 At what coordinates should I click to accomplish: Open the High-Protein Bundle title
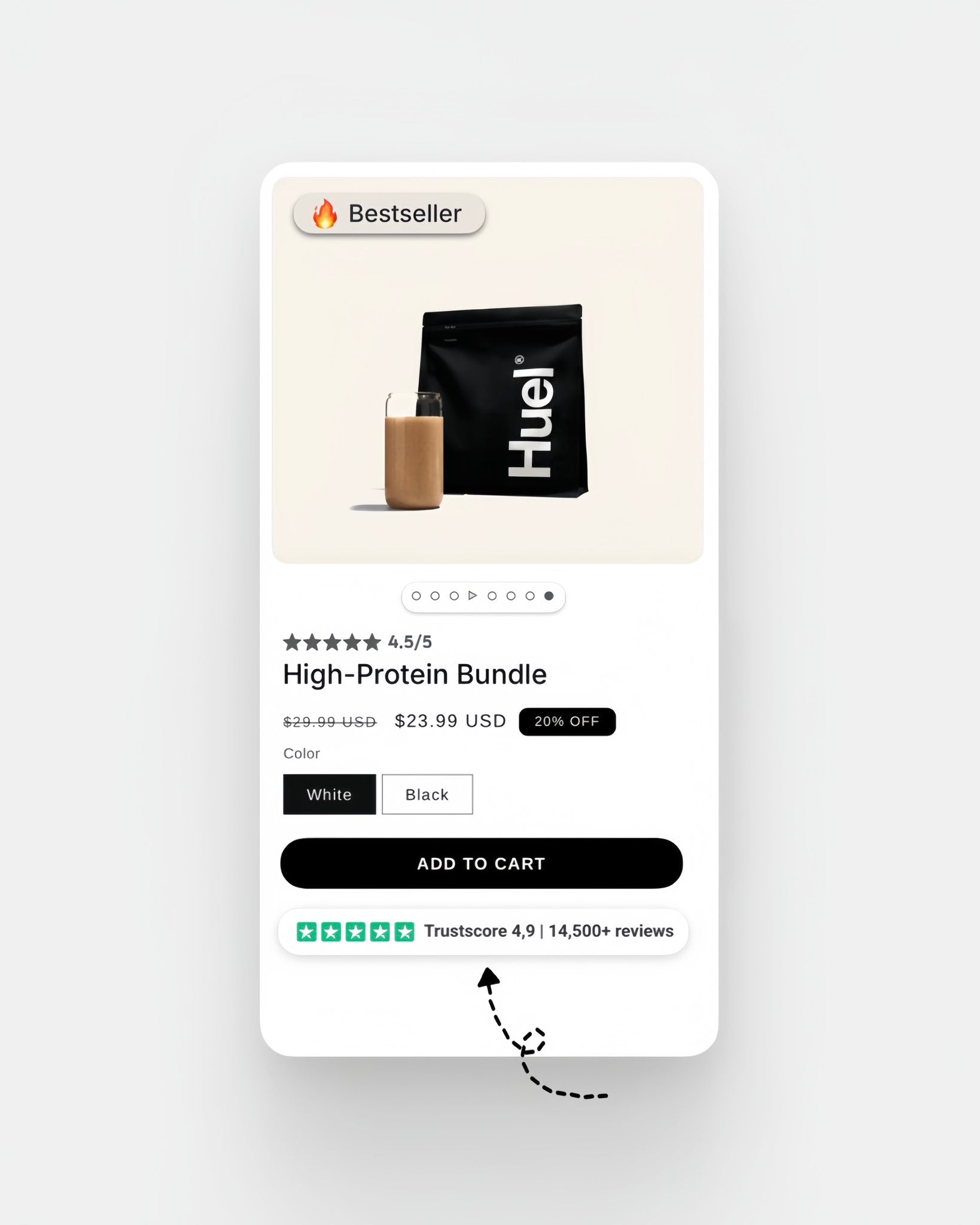click(415, 674)
